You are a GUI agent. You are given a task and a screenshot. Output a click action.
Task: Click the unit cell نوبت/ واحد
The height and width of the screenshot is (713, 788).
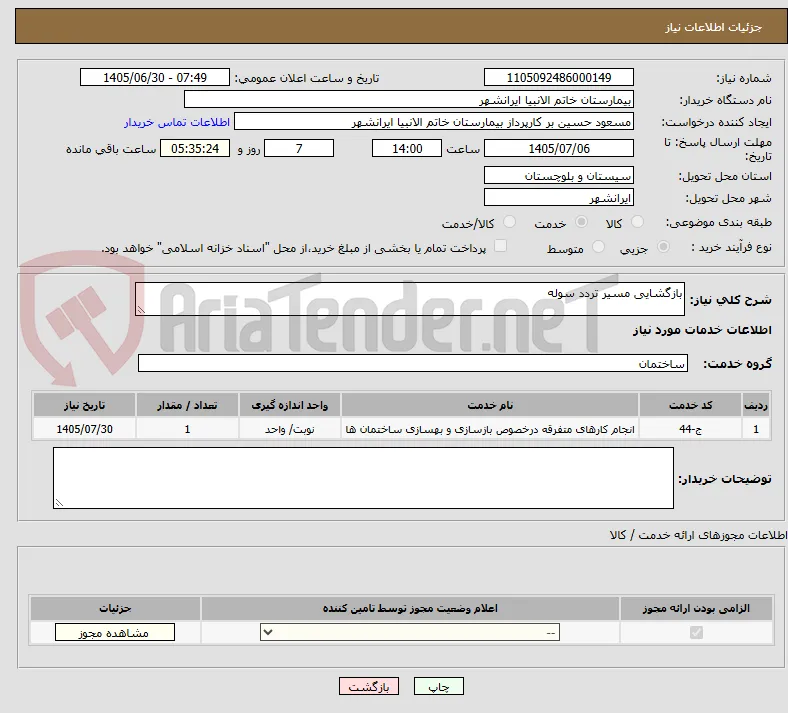289,429
